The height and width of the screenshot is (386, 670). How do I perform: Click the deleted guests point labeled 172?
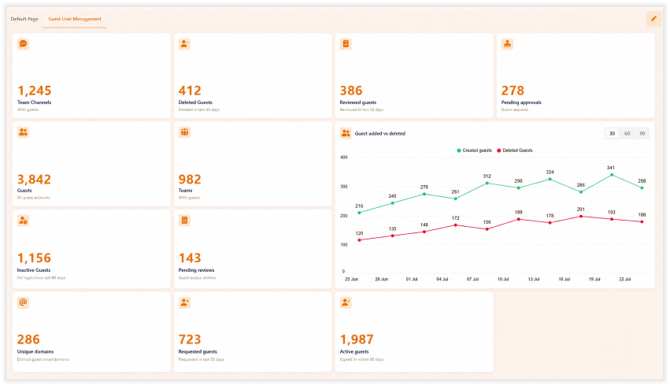coord(455,225)
